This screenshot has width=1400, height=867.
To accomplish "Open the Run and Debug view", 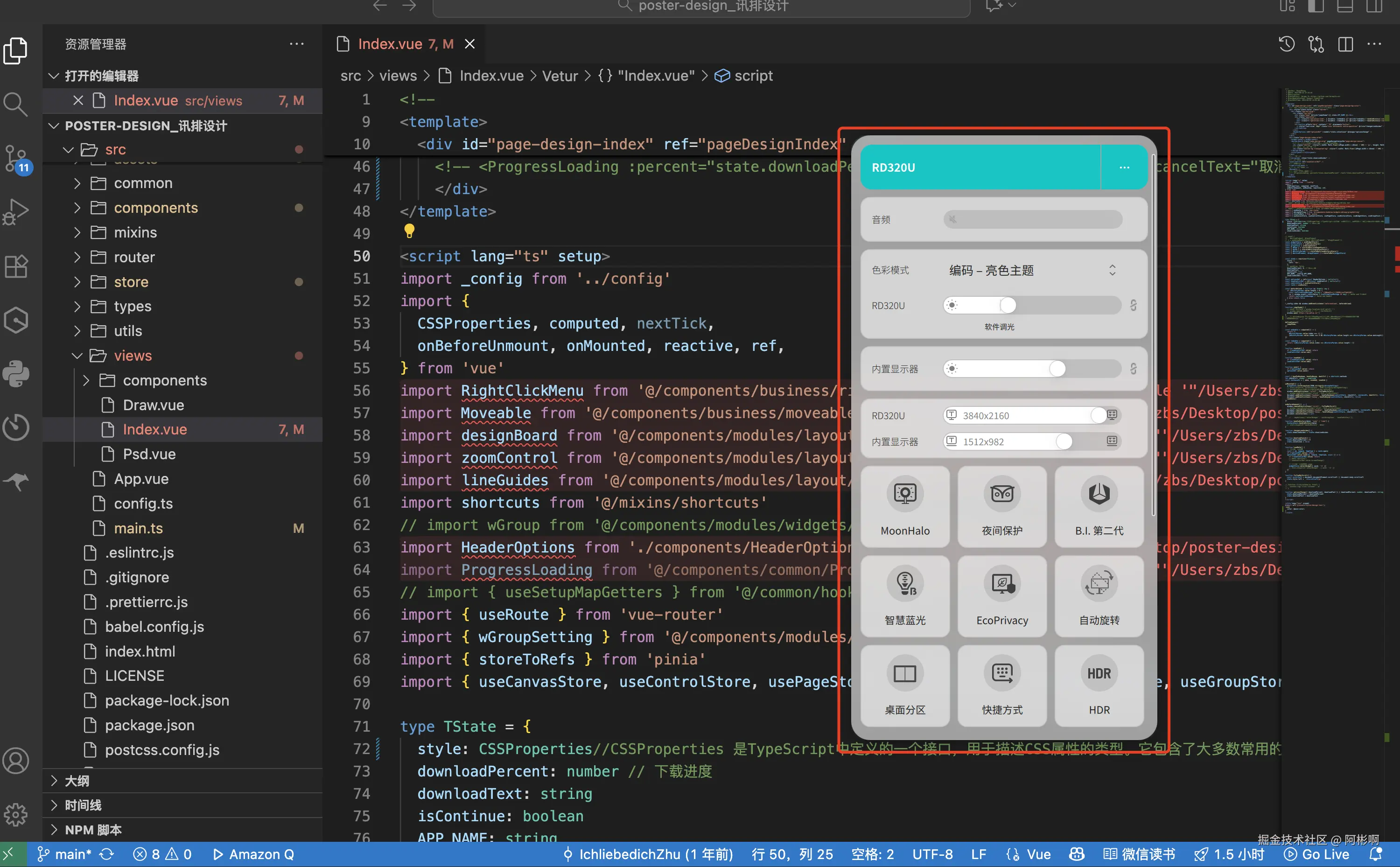I will click(15, 211).
